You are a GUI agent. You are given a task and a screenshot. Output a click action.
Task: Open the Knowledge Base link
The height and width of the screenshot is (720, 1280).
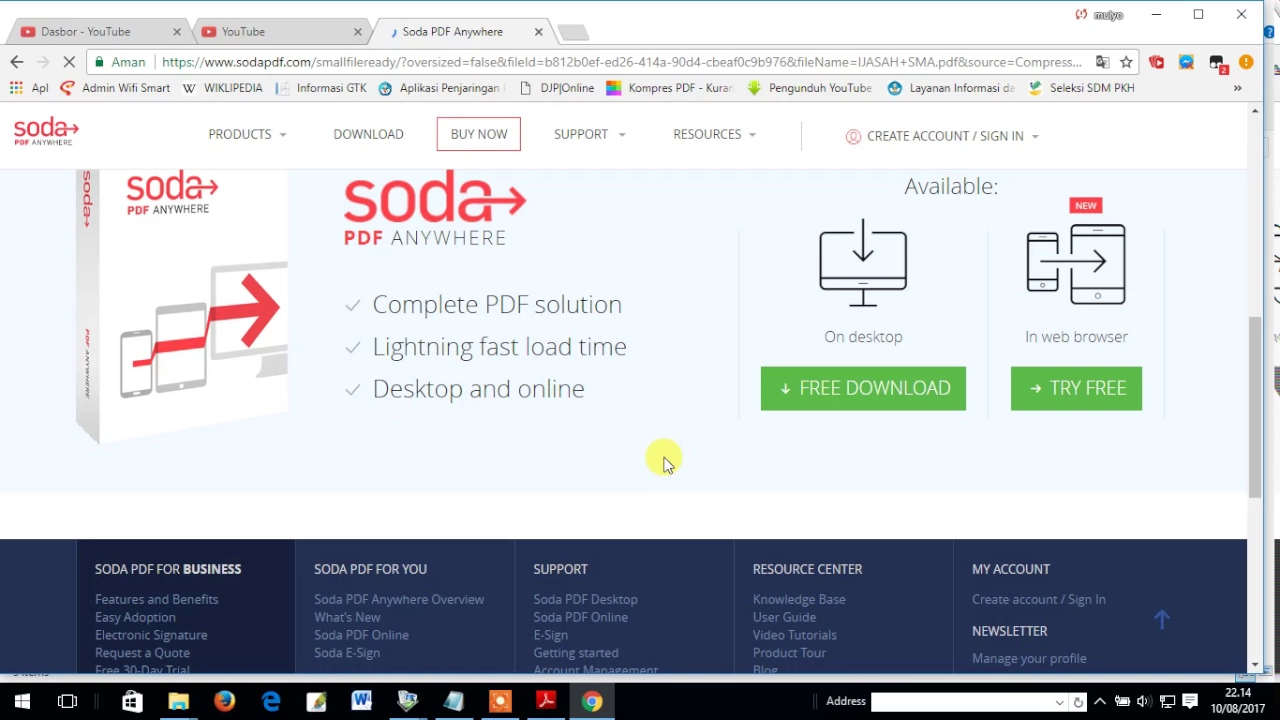(x=799, y=599)
